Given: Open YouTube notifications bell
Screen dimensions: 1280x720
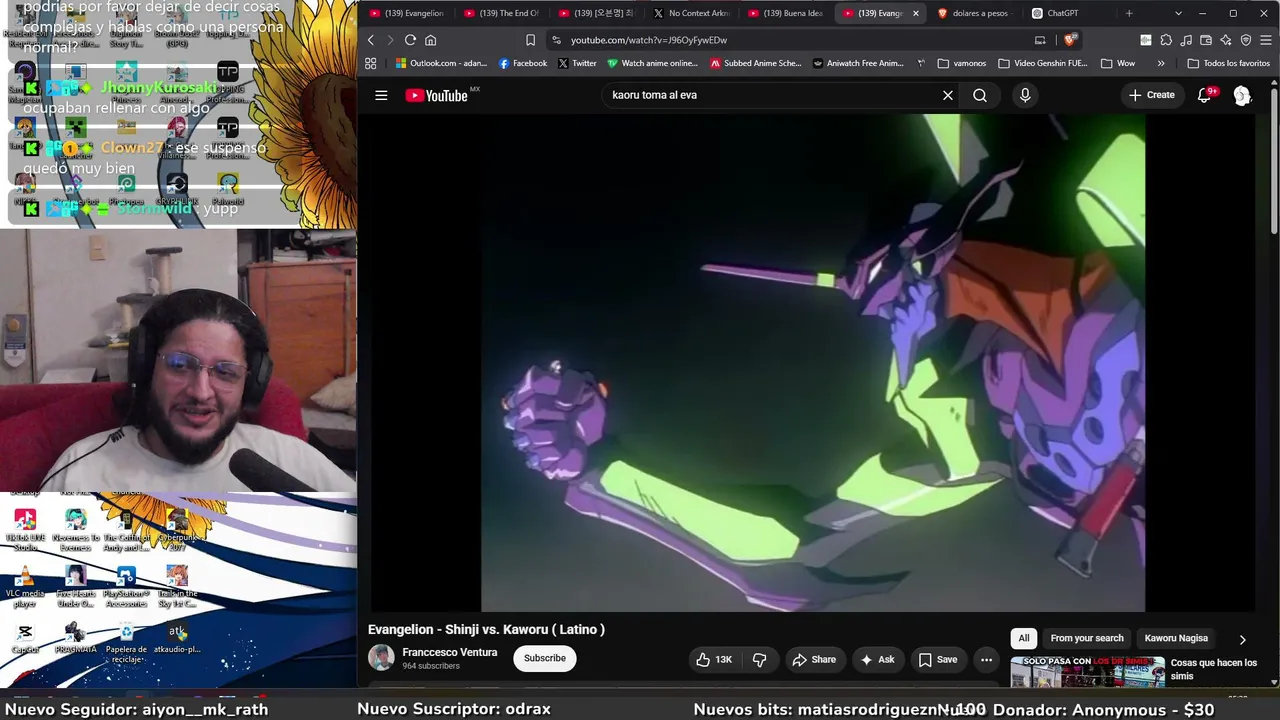Looking at the screenshot, I should pos(1206,95).
